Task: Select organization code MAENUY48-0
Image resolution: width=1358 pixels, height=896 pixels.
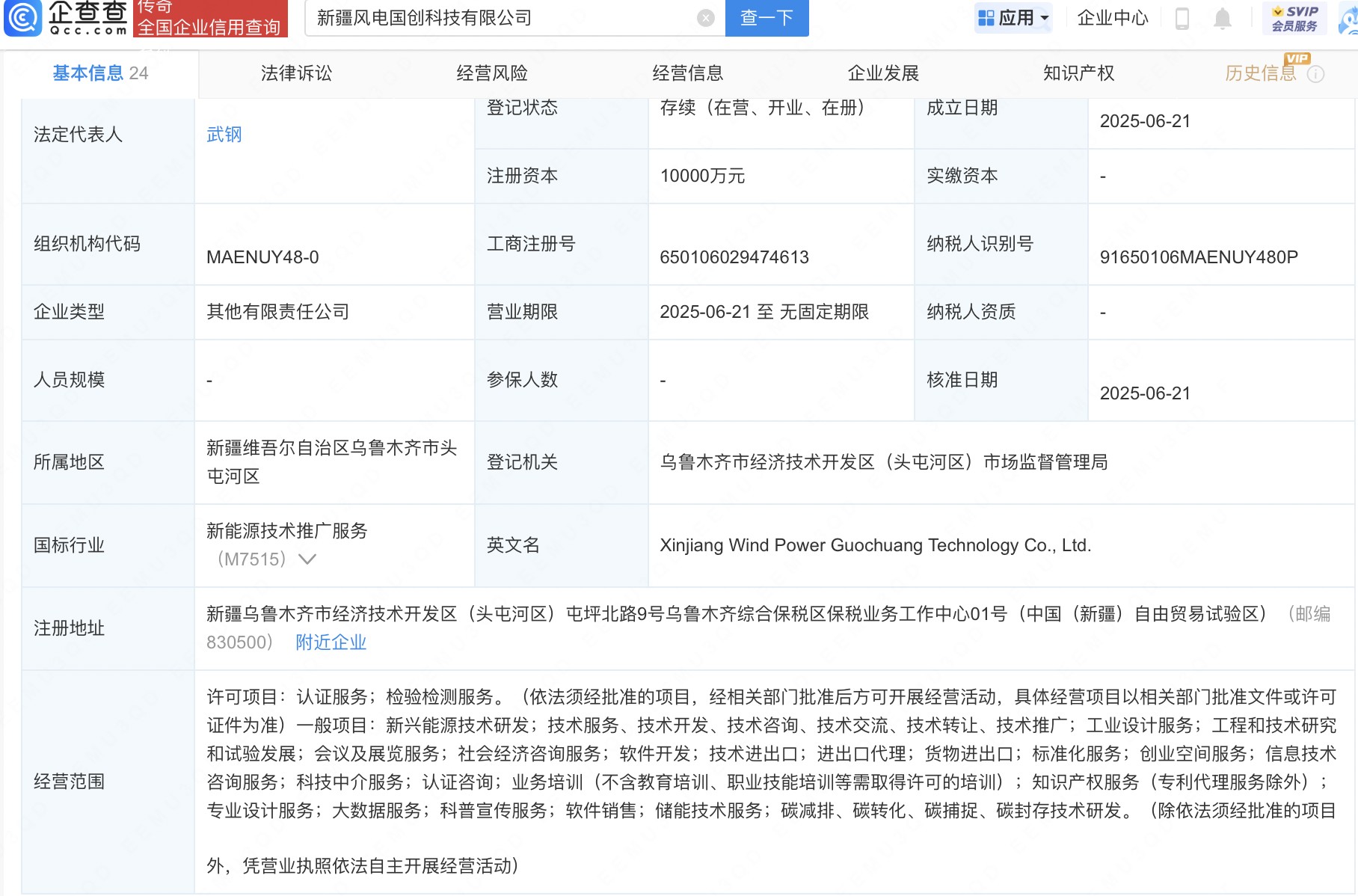Action: point(262,257)
